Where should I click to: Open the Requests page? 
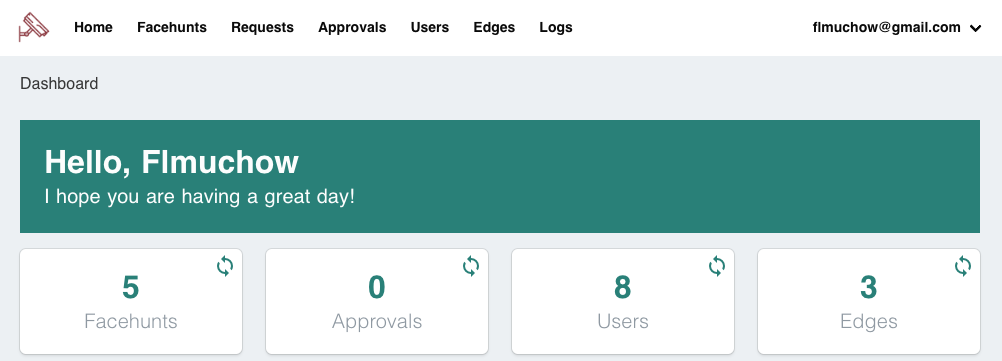263,27
